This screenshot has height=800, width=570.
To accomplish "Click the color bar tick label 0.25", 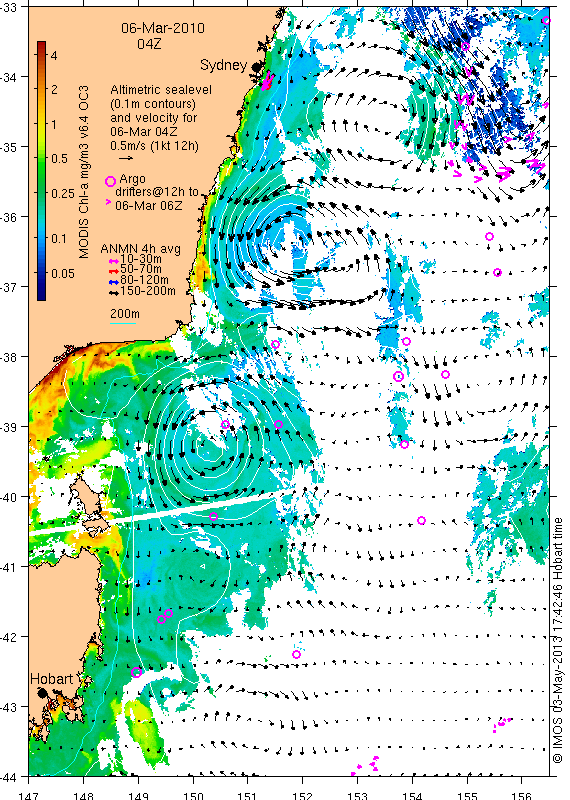I will coord(63,193).
